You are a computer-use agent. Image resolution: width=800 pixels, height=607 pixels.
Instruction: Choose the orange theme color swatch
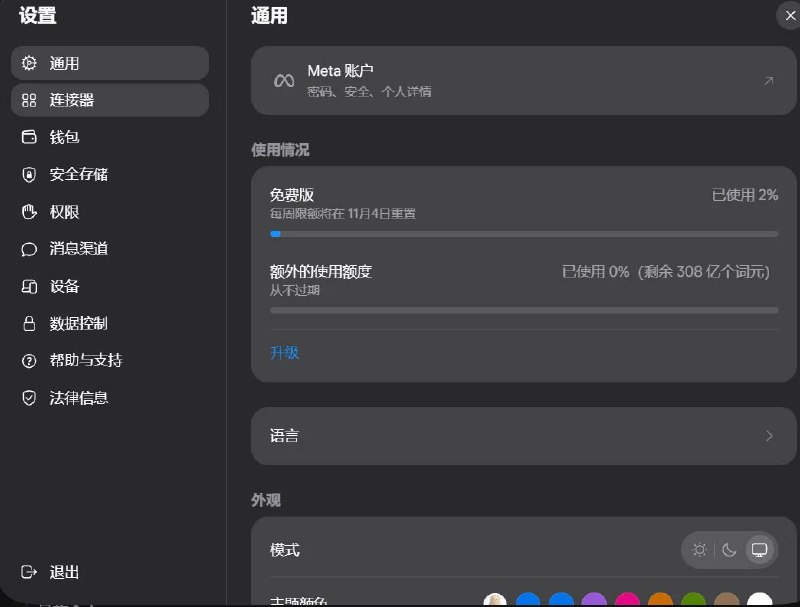click(x=660, y=600)
